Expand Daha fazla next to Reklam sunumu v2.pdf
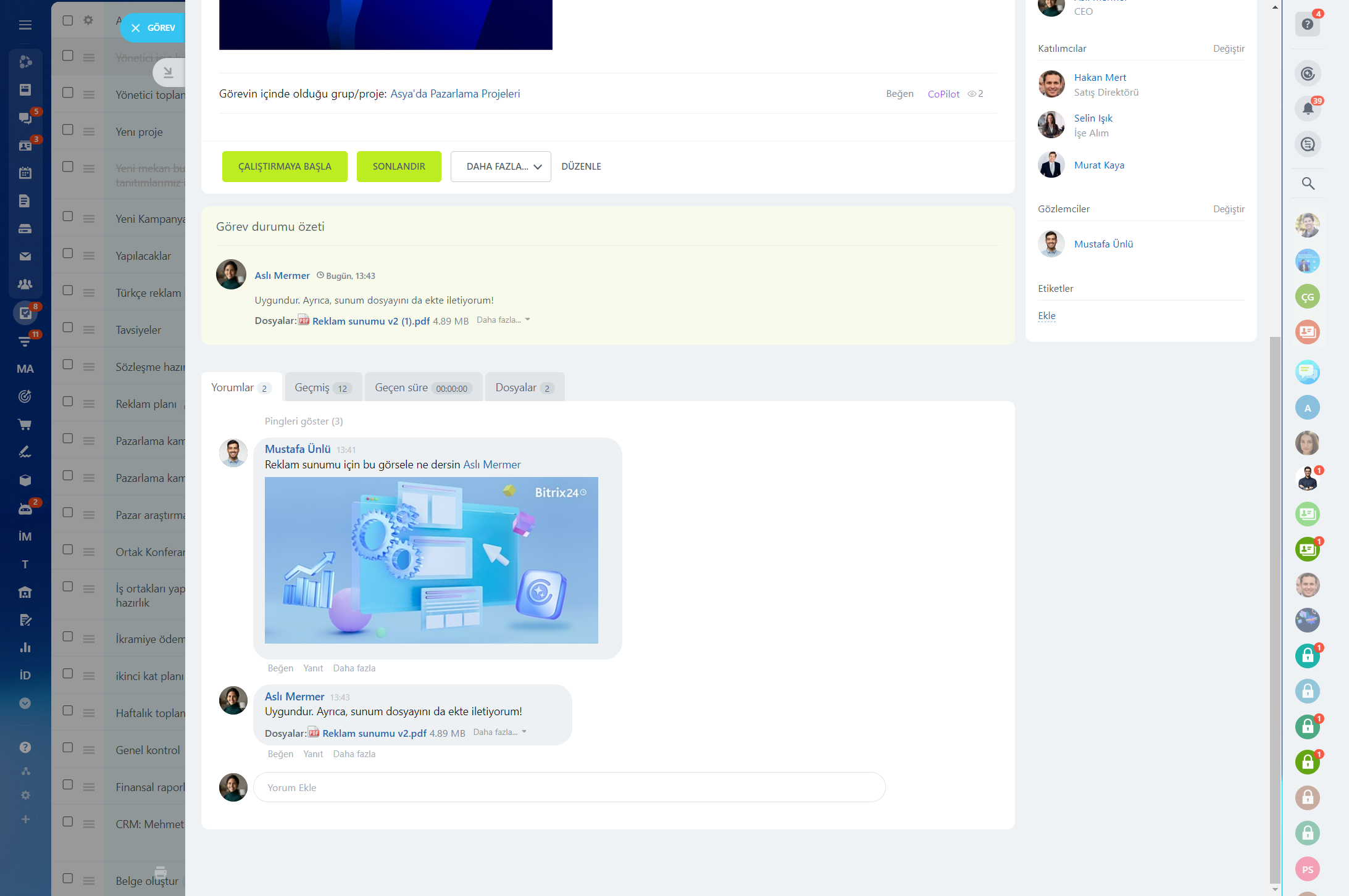This screenshot has height=896, width=1349. 499,732
